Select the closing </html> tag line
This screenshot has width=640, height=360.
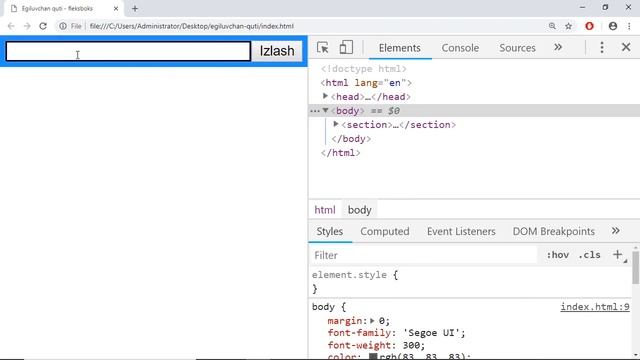[x=340, y=153]
